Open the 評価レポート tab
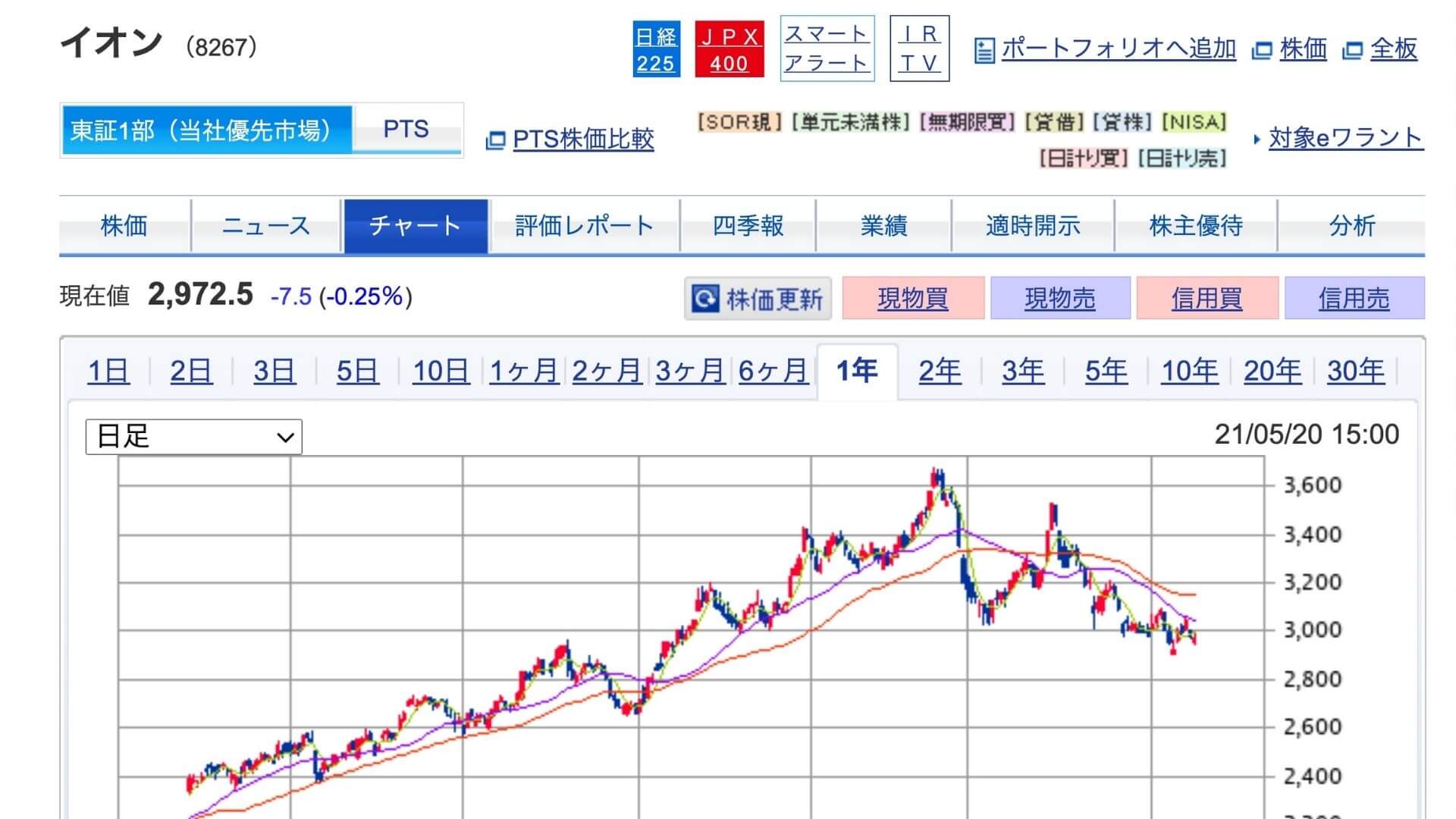This screenshot has width=1456, height=819. [585, 225]
